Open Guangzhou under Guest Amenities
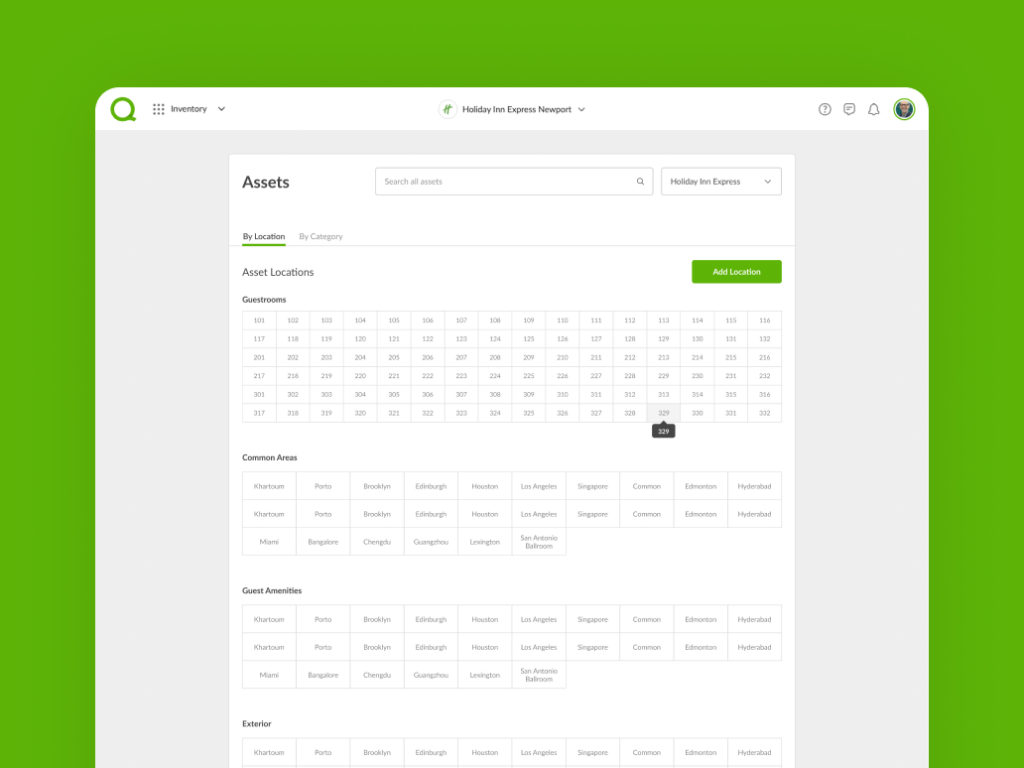1024x768 pixels. (431, 675)
